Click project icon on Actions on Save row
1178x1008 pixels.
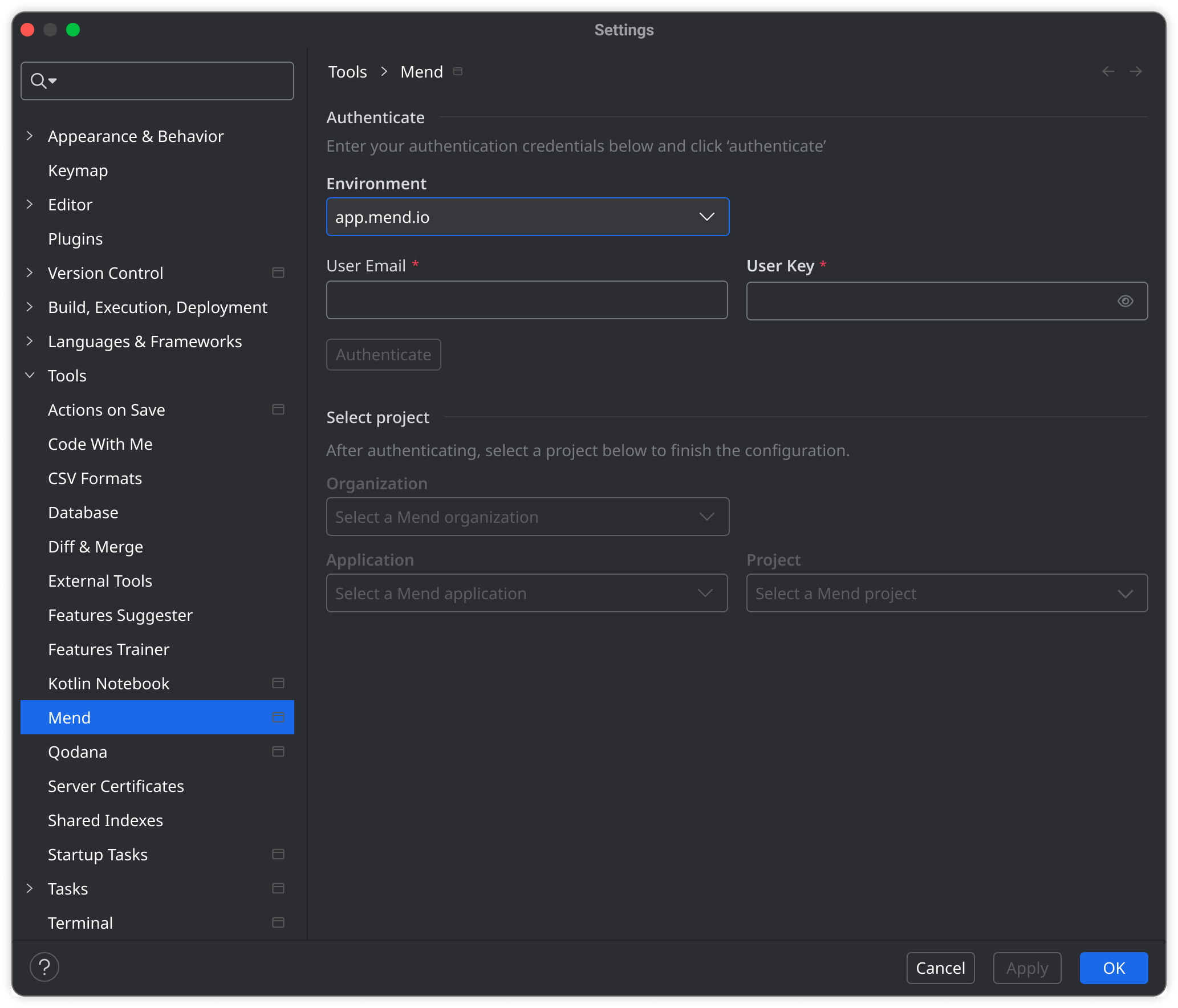[278, 410]
